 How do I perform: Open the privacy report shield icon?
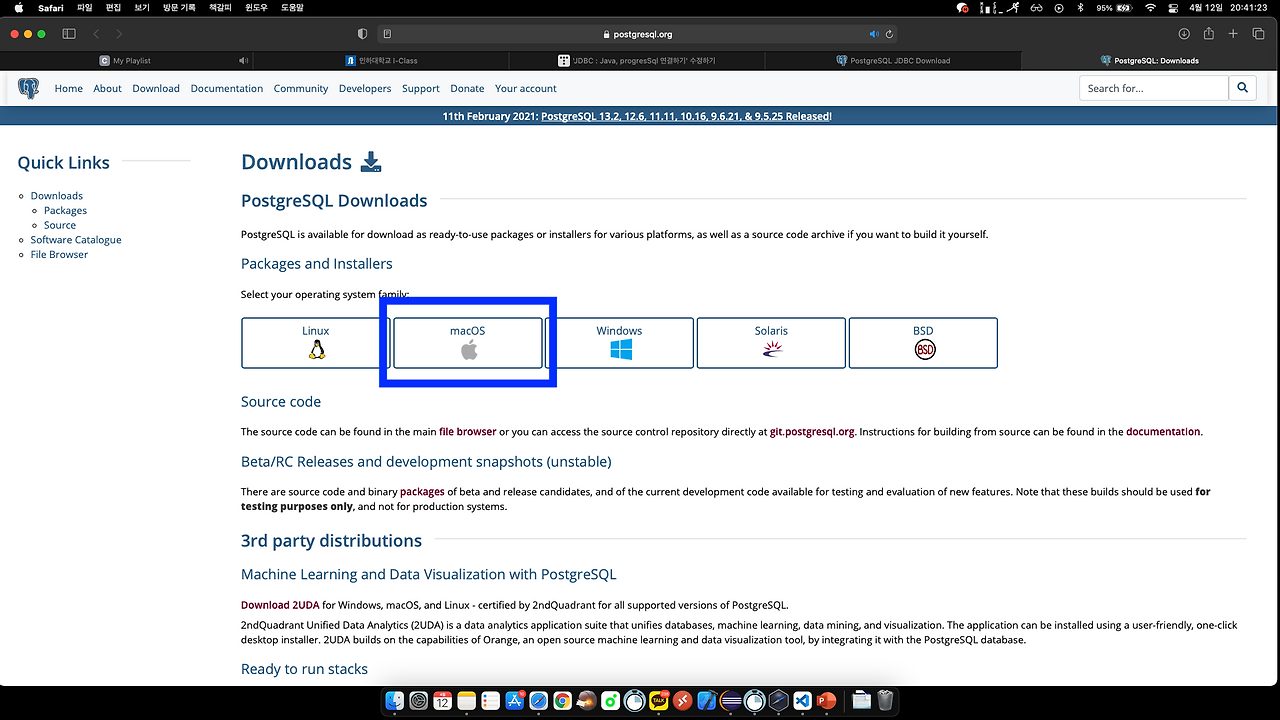pyautogui.click(x=362, y=33)
